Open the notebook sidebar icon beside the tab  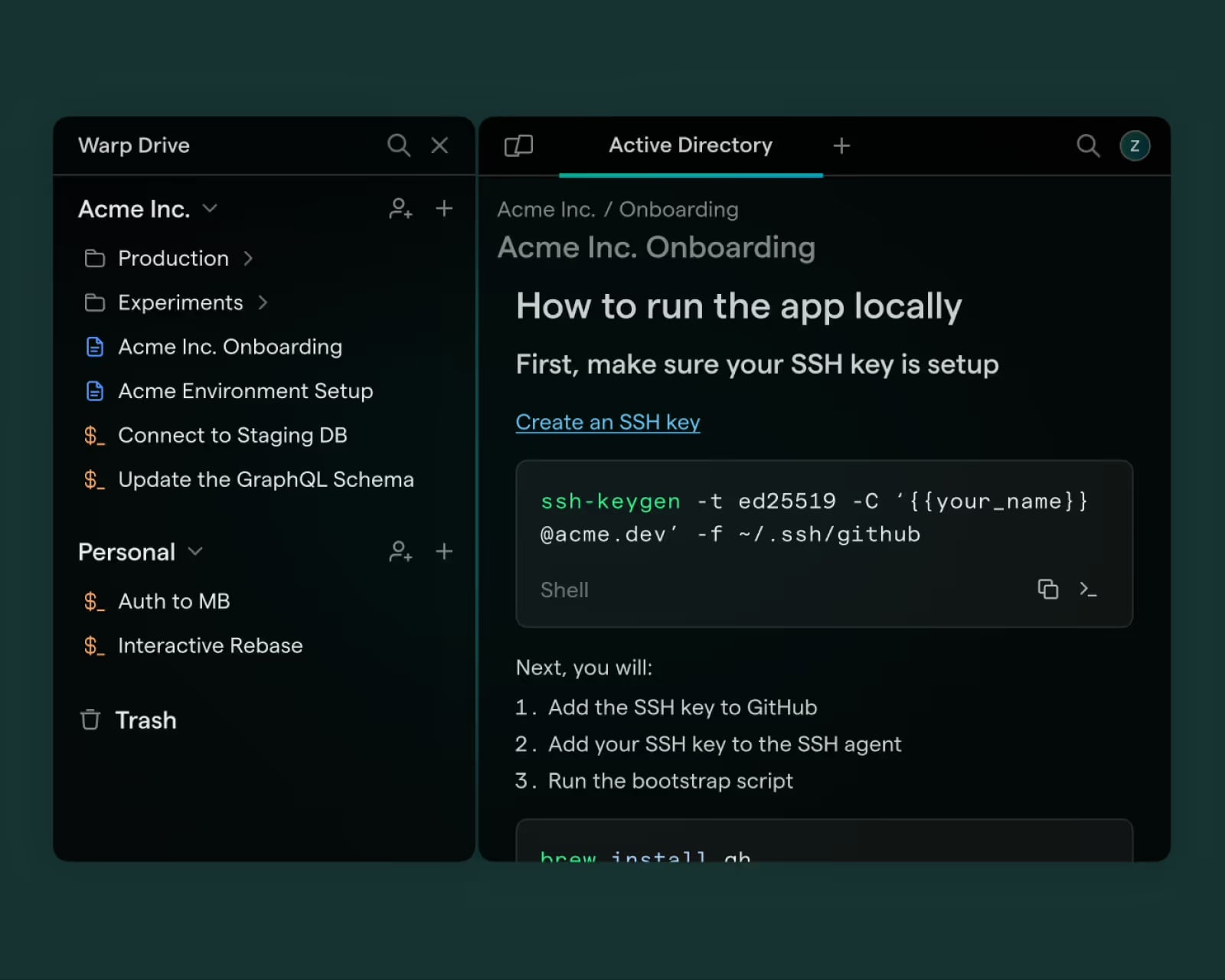518,145
